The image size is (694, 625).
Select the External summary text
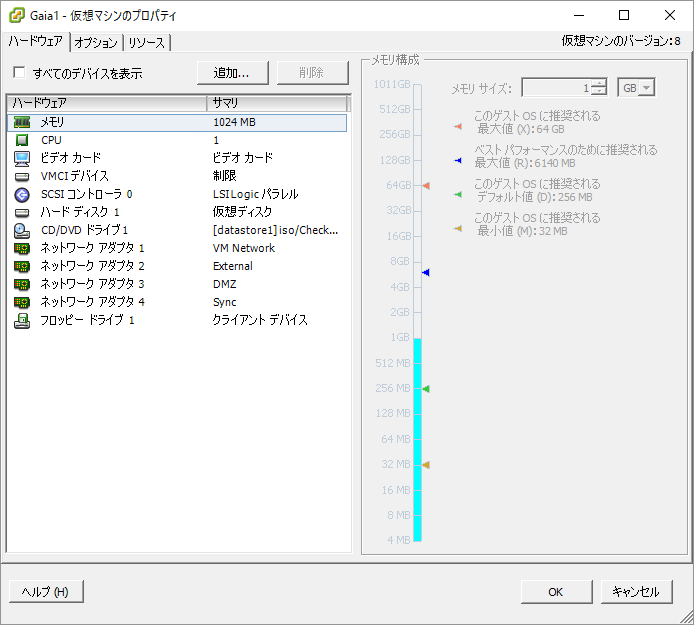[233, 266]
